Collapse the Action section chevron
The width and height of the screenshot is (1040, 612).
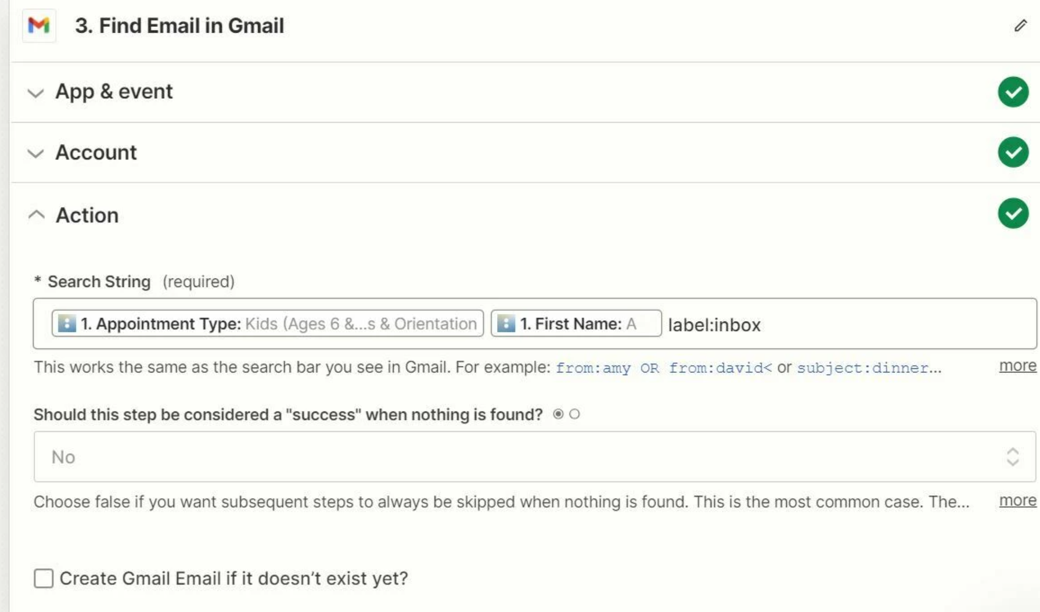(36, 215)
